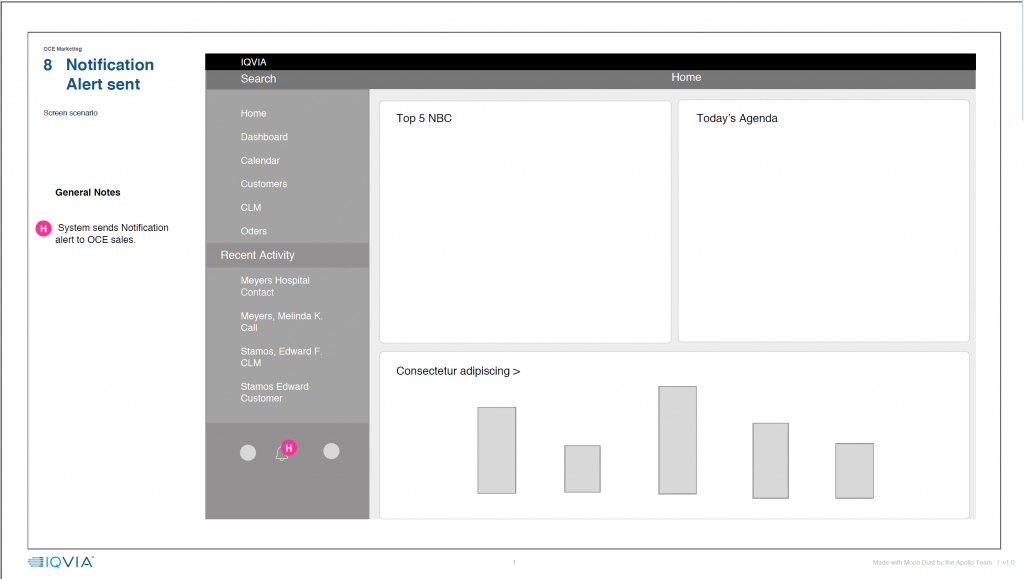Screen dimensions: 1024x579
Task: Click the Recent Activity header
Action: click(287, 255)
